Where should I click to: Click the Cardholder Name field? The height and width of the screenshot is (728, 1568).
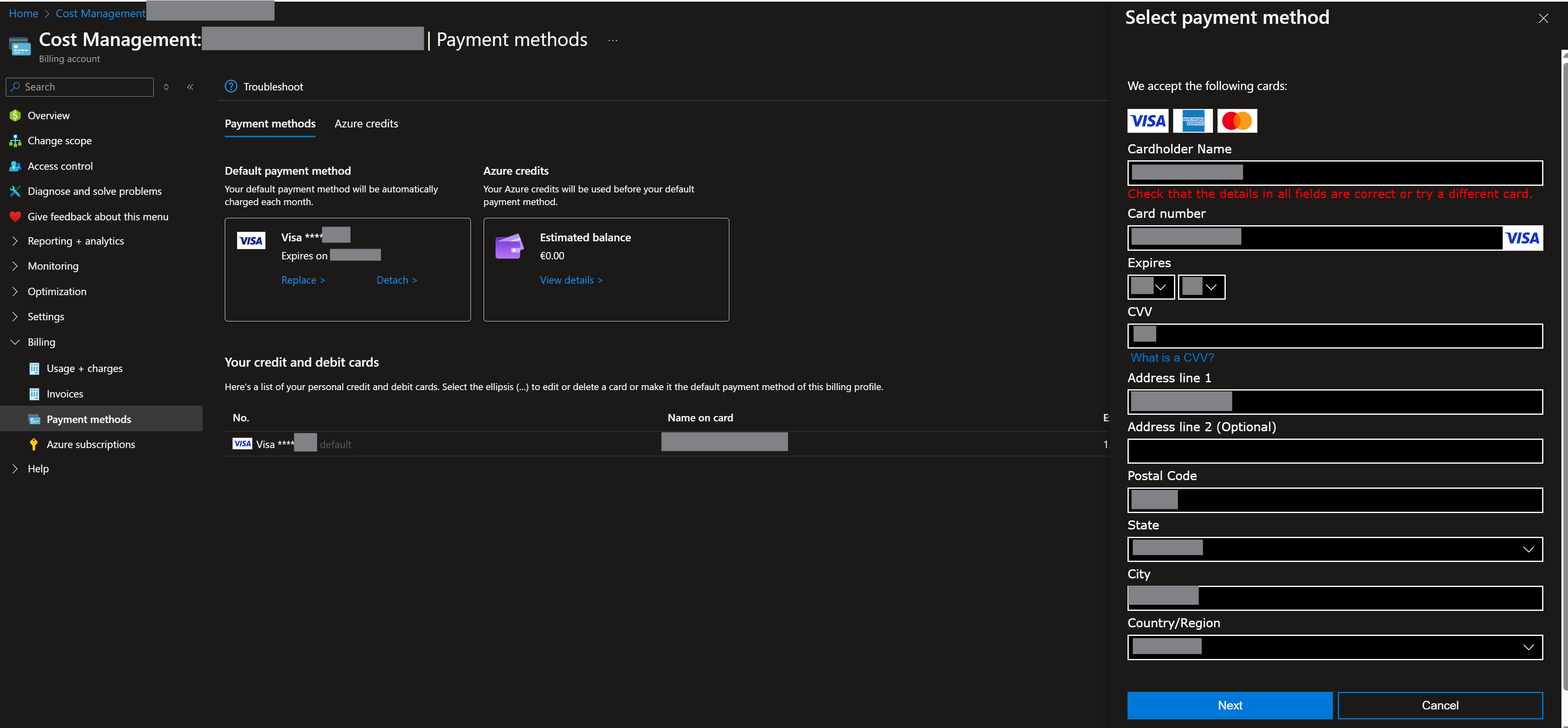[1335, 173]
